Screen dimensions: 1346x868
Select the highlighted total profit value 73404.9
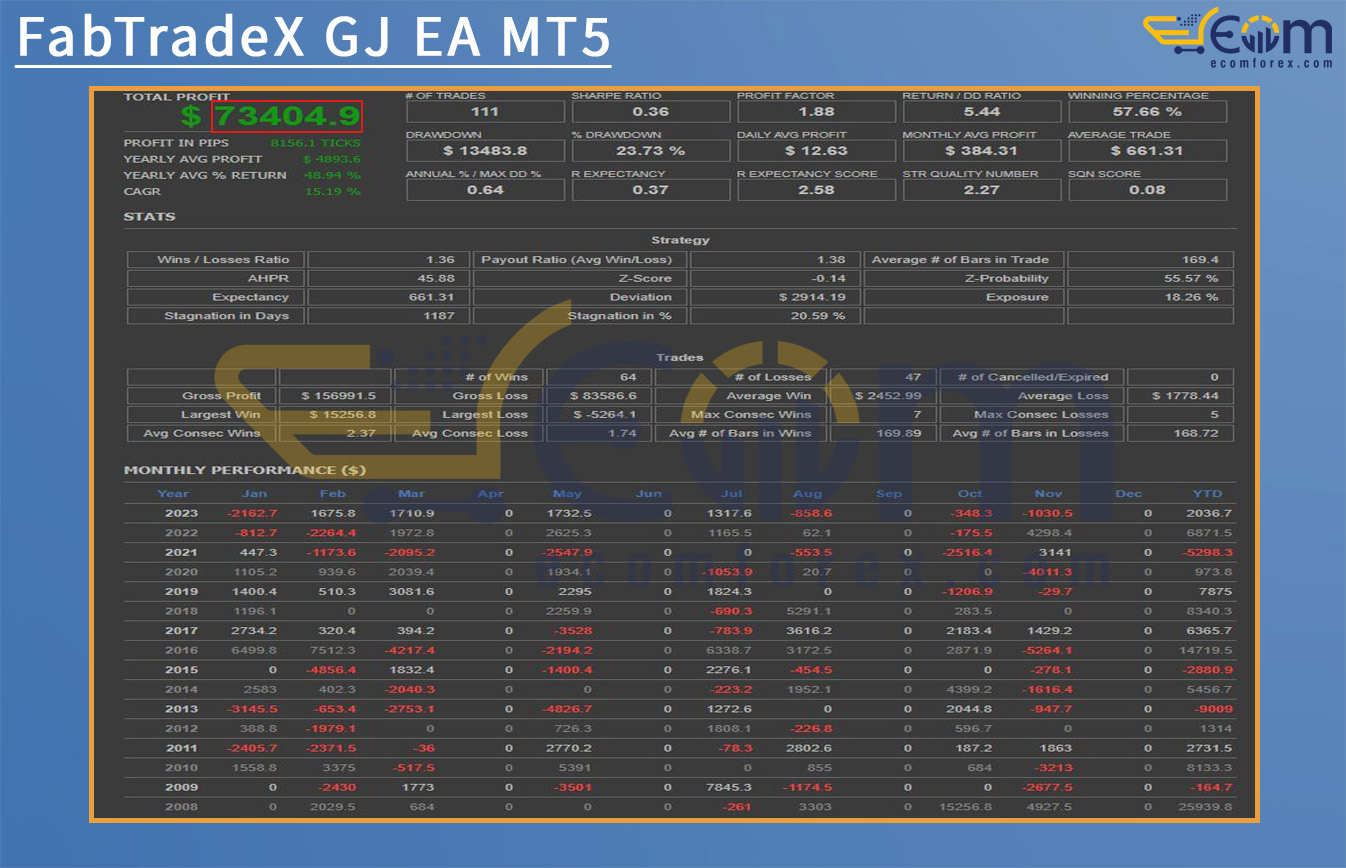point(286,116)
